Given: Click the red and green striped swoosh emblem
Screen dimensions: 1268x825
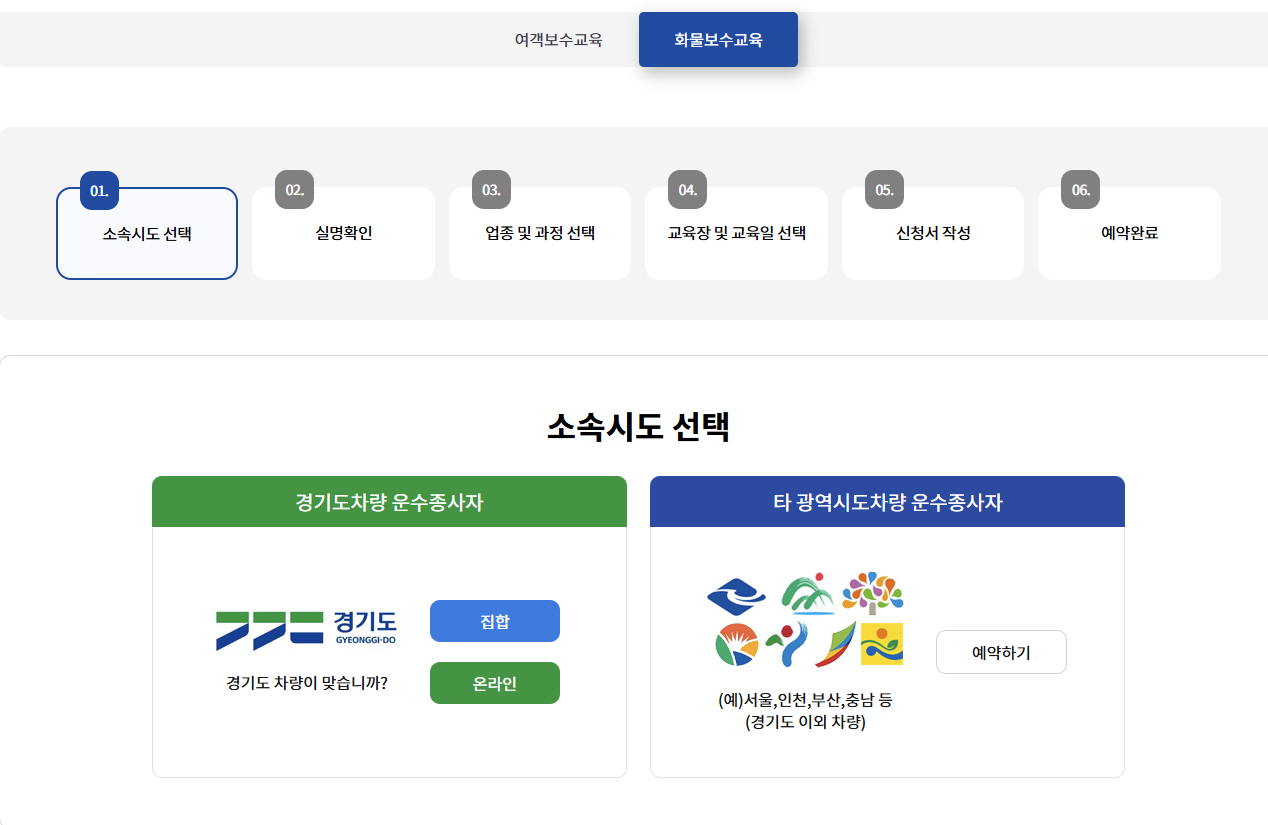Looking at the screenshot, I should [835, 644].
